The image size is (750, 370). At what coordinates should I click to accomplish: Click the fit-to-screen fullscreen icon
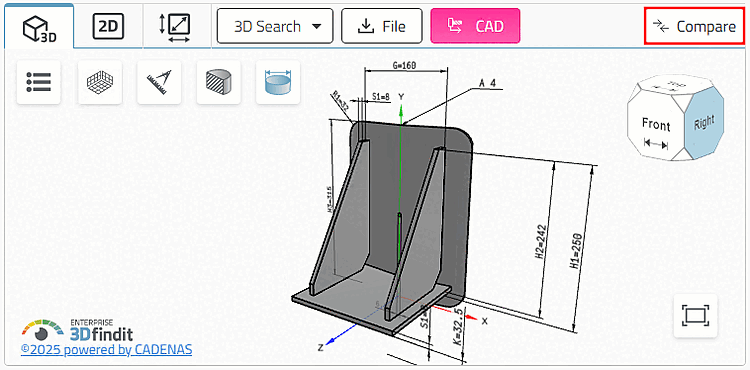[x=695, y=316]
